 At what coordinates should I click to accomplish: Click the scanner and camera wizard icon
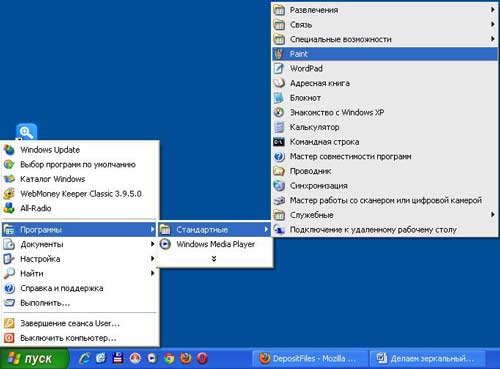coord(279,200)
